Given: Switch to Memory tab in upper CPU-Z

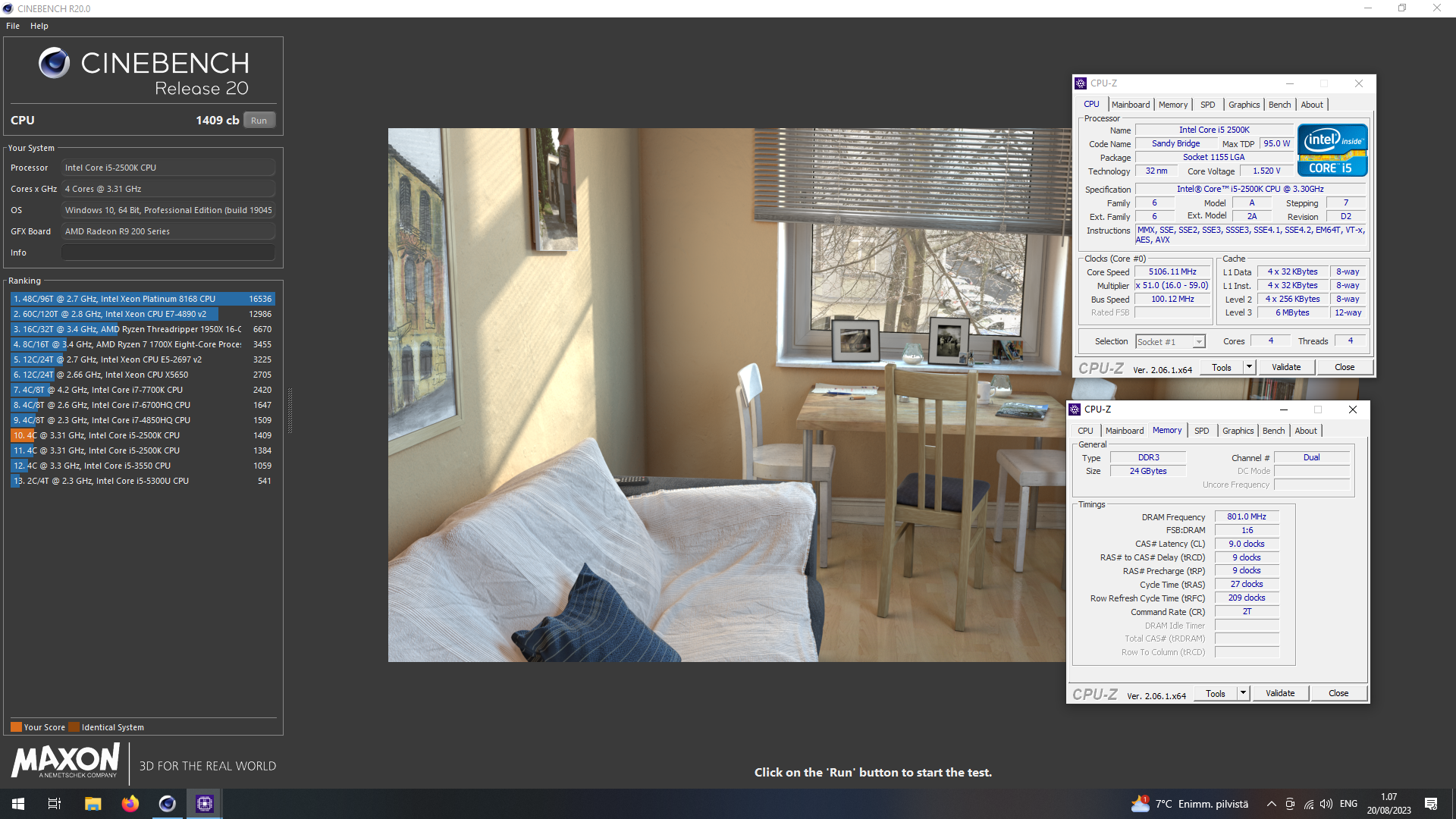Looking at the screenshot, I should click(1173, 105).
